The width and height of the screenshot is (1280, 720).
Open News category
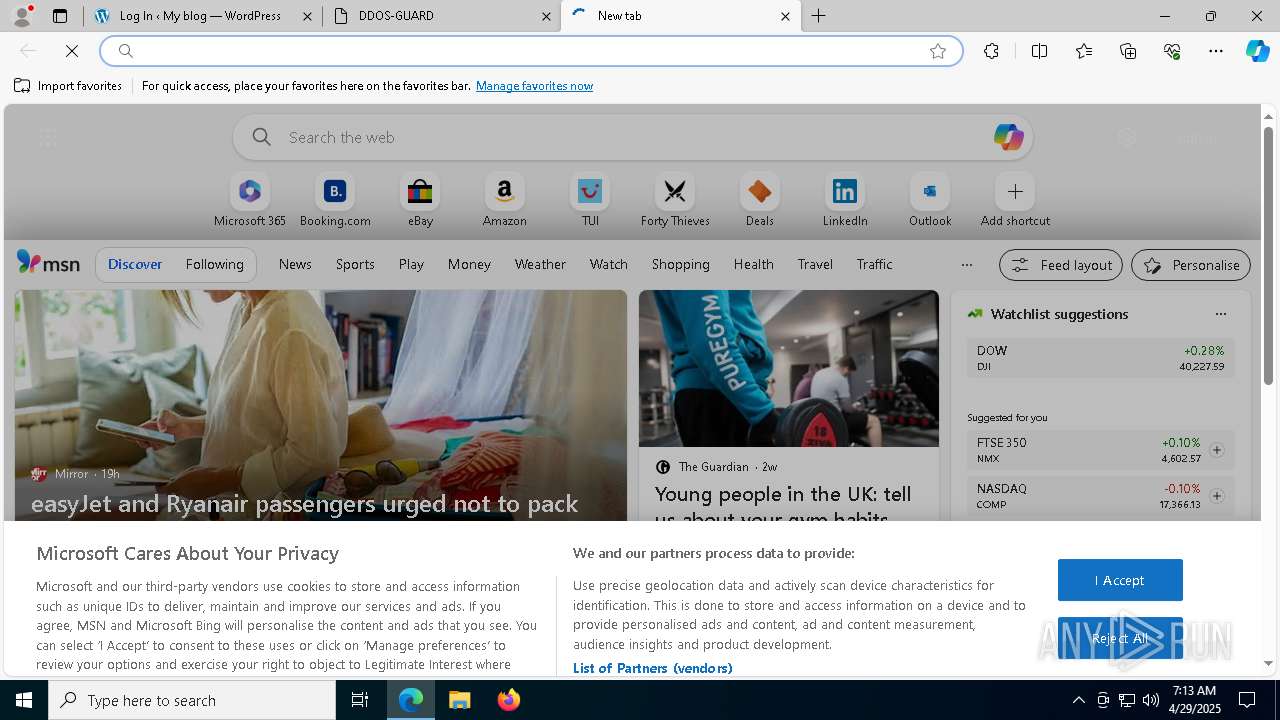coord(295,264)
